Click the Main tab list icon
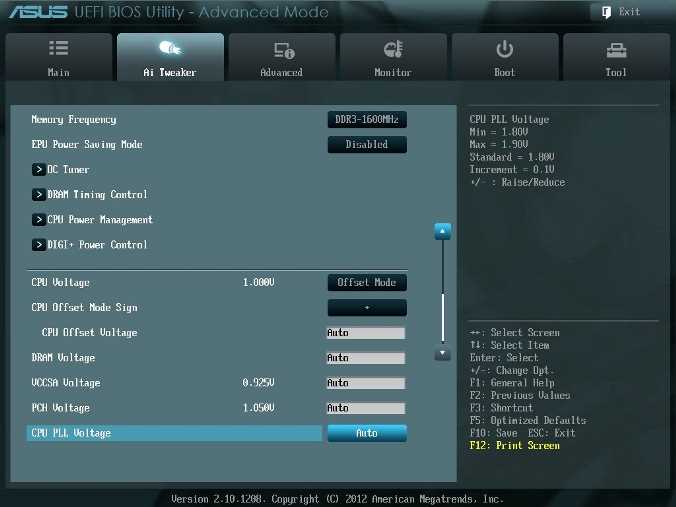Screen dimensions: 676x507 tap(59, 48)
